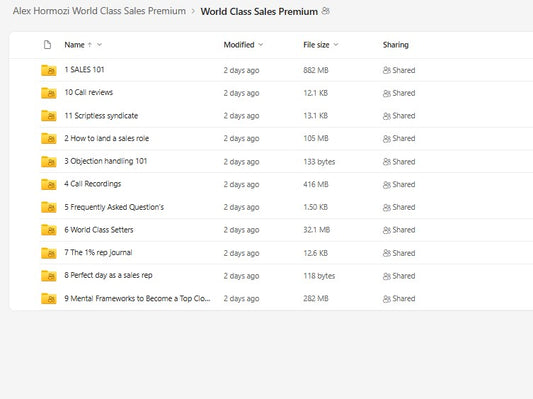Click the 3 Objection handling 101 folder icon
Viewport: 533px width, 399px height.
[49, 161]
